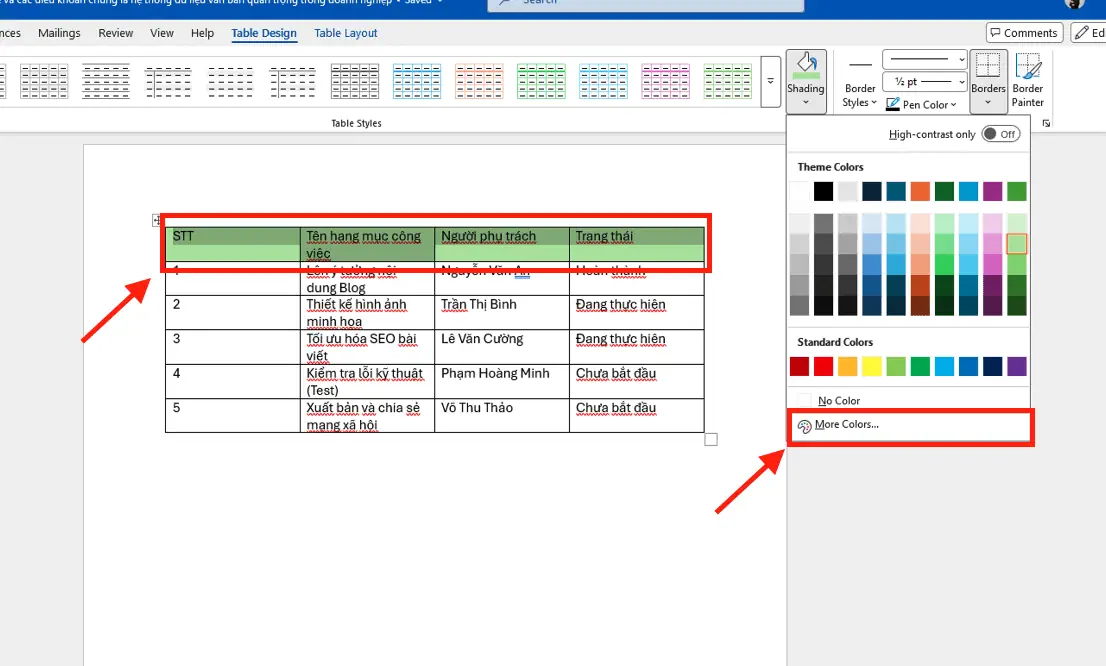Click the 'Lê Văn Cường' table cell
This screenshot has height=666, width=1106.
[482, 339]
